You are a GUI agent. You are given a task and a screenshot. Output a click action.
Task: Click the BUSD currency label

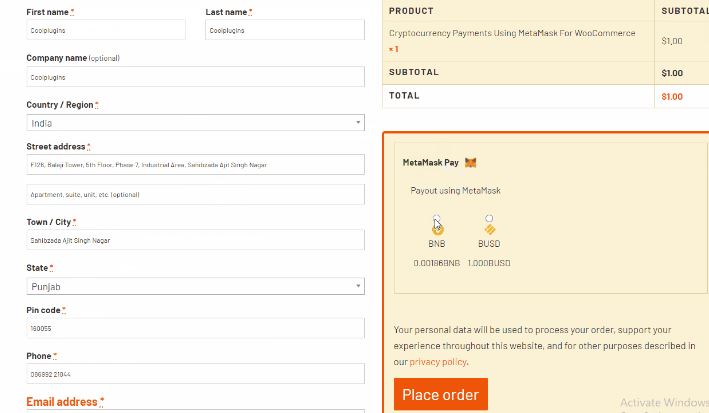489,244
